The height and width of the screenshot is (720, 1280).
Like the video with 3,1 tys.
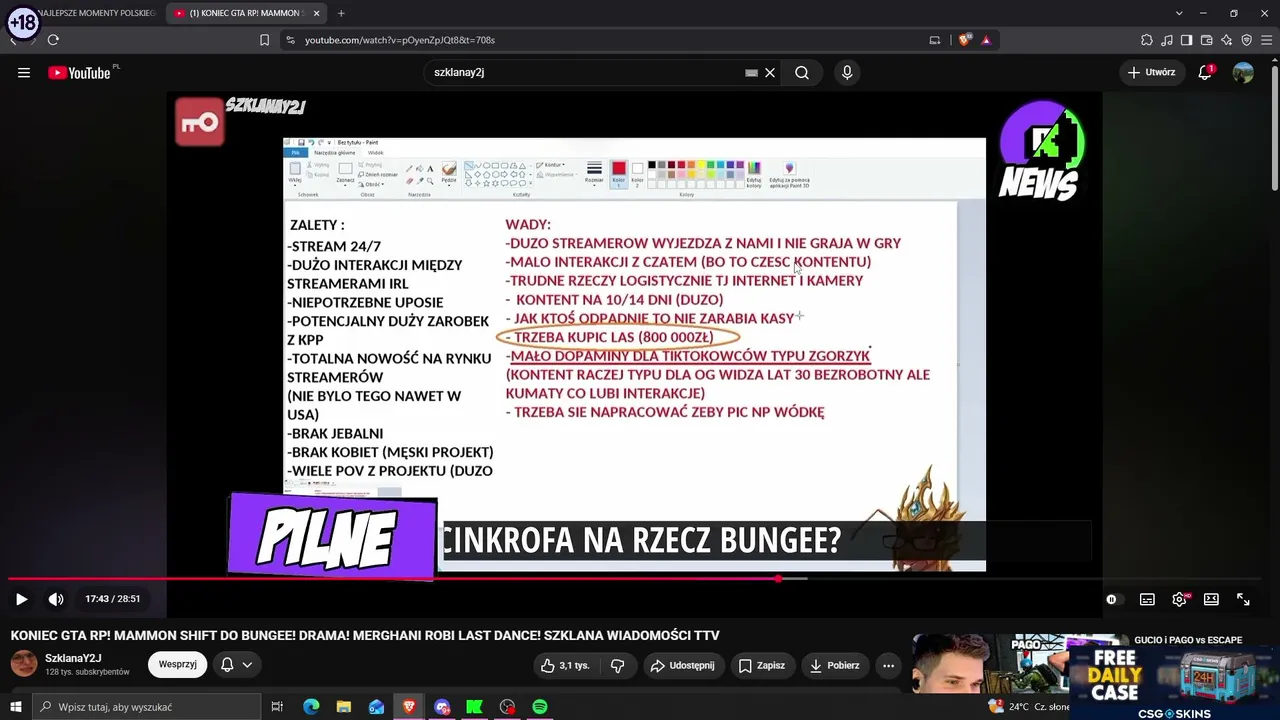[566, 665]
